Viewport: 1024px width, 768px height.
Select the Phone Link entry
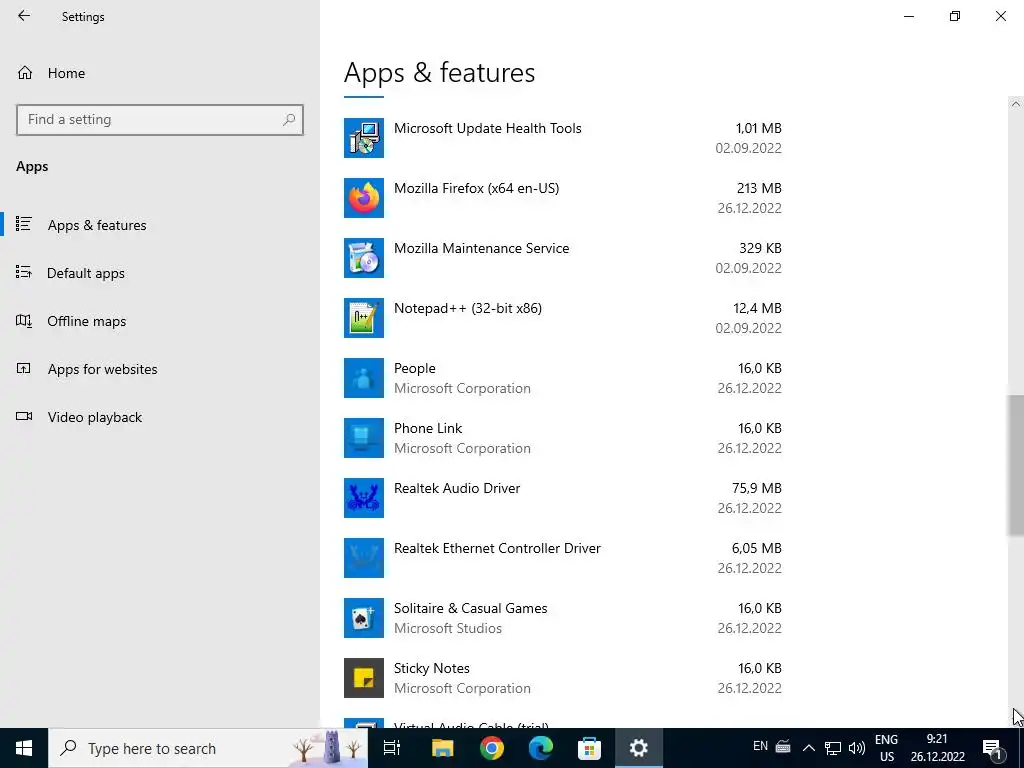click(563, 438)
